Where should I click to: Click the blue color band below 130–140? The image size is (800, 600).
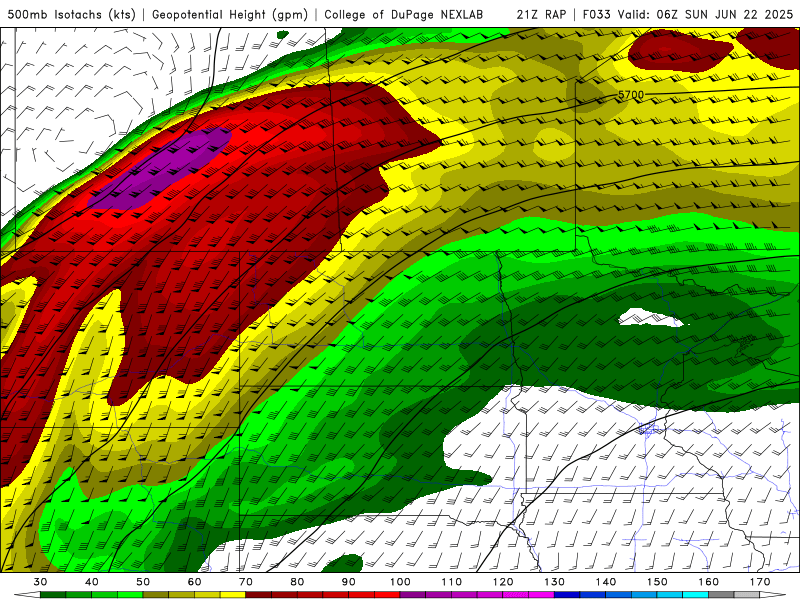click(x=580, y=595)
